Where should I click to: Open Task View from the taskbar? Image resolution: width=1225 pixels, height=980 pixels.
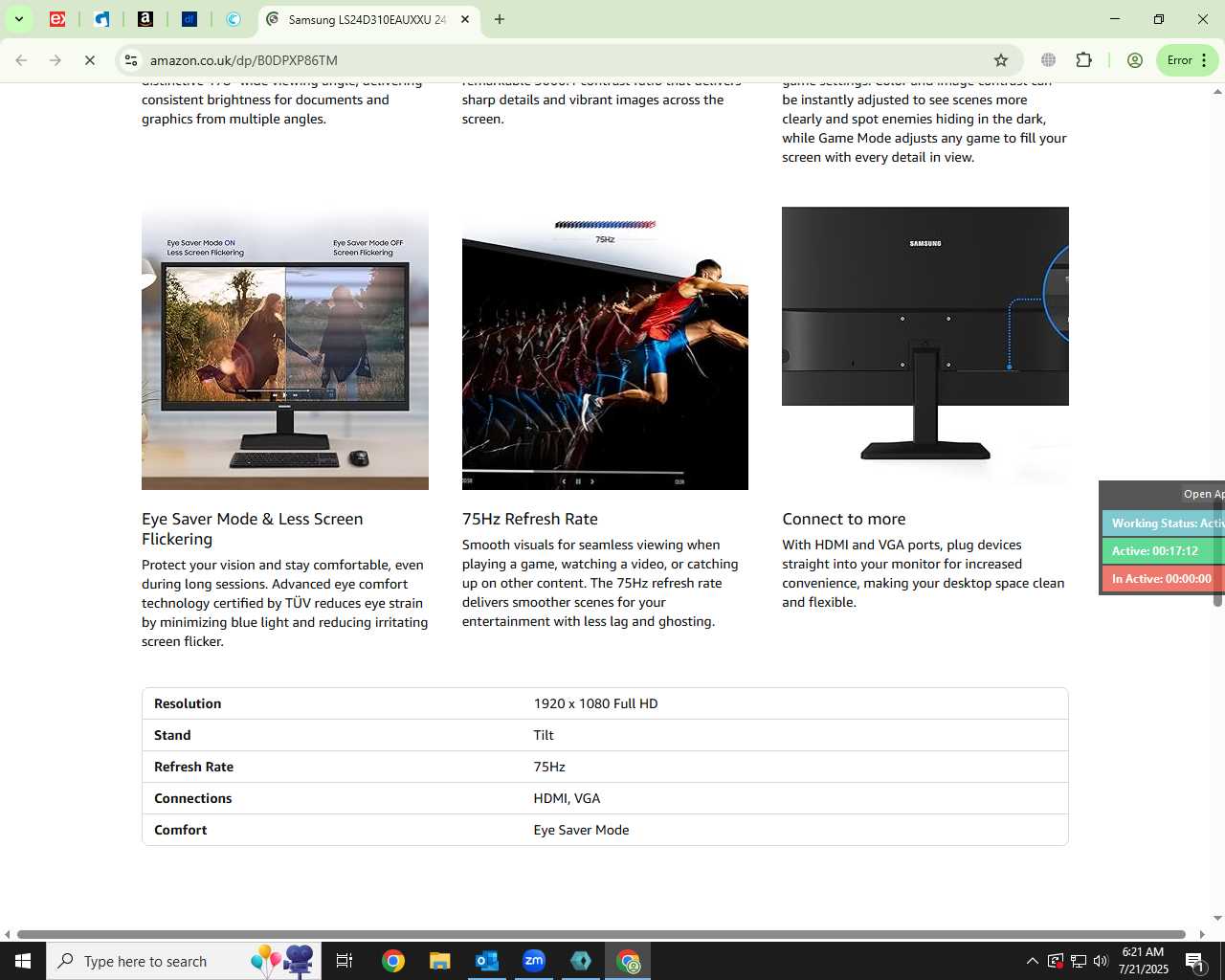coord(345,961)
